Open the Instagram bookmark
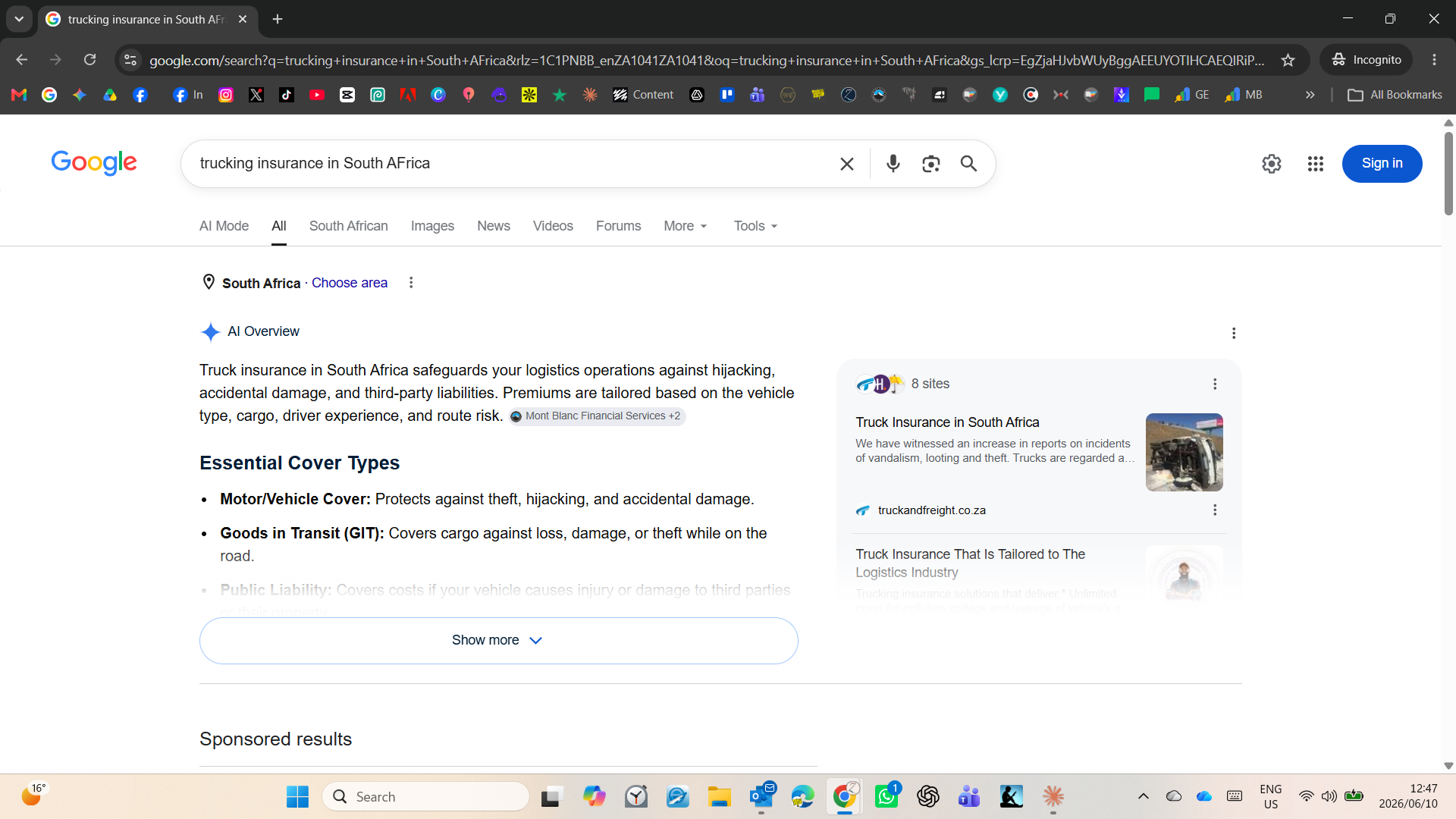Viewport: 1456px width, 819px height. tap(226, 95)
